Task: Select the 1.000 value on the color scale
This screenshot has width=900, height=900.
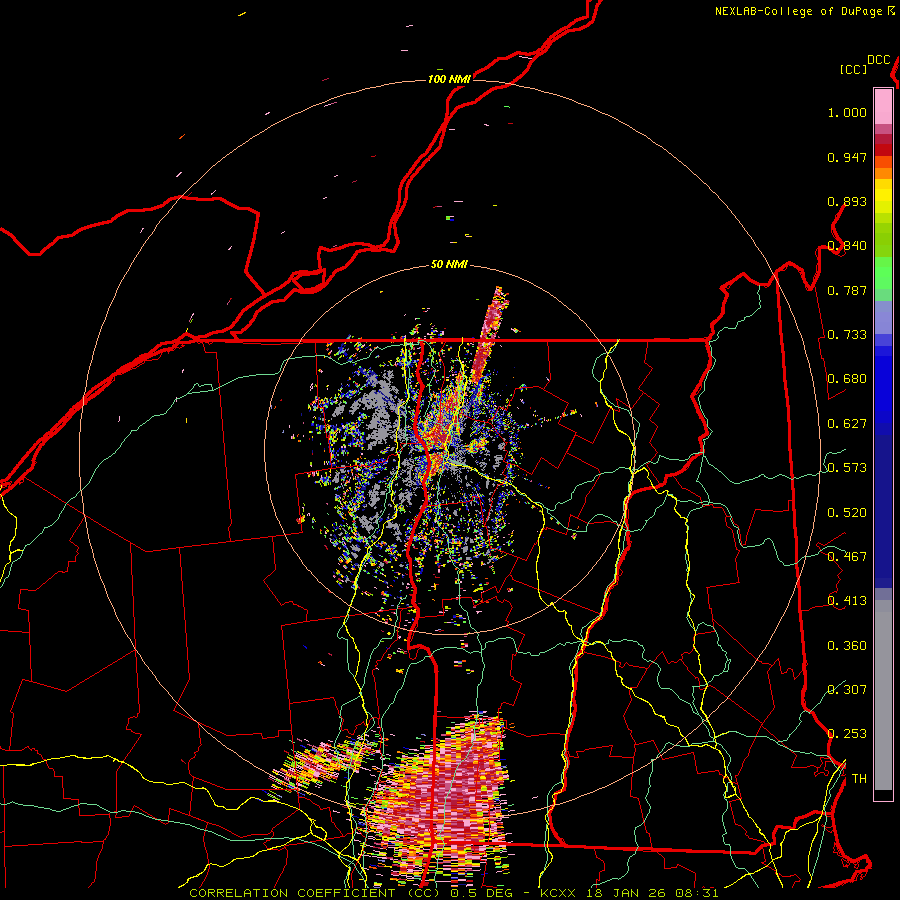Action: (x=847, y=112)
